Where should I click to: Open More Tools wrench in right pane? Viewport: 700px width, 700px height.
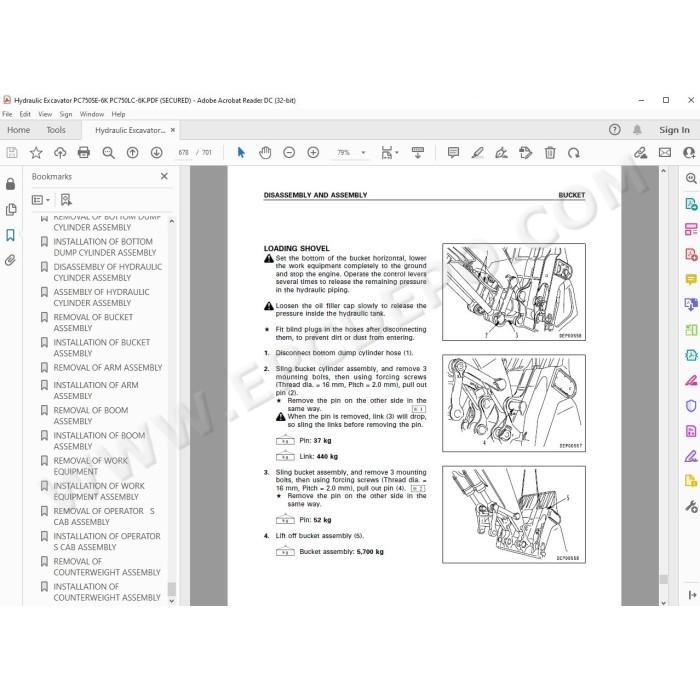(691, 507)
